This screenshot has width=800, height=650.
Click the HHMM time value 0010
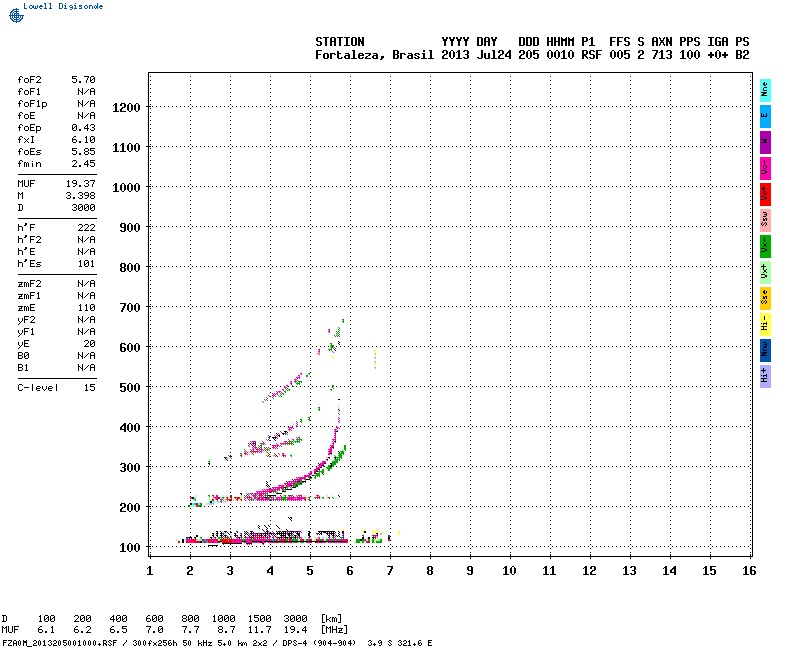pyautogui.click(x=560, y=55)
